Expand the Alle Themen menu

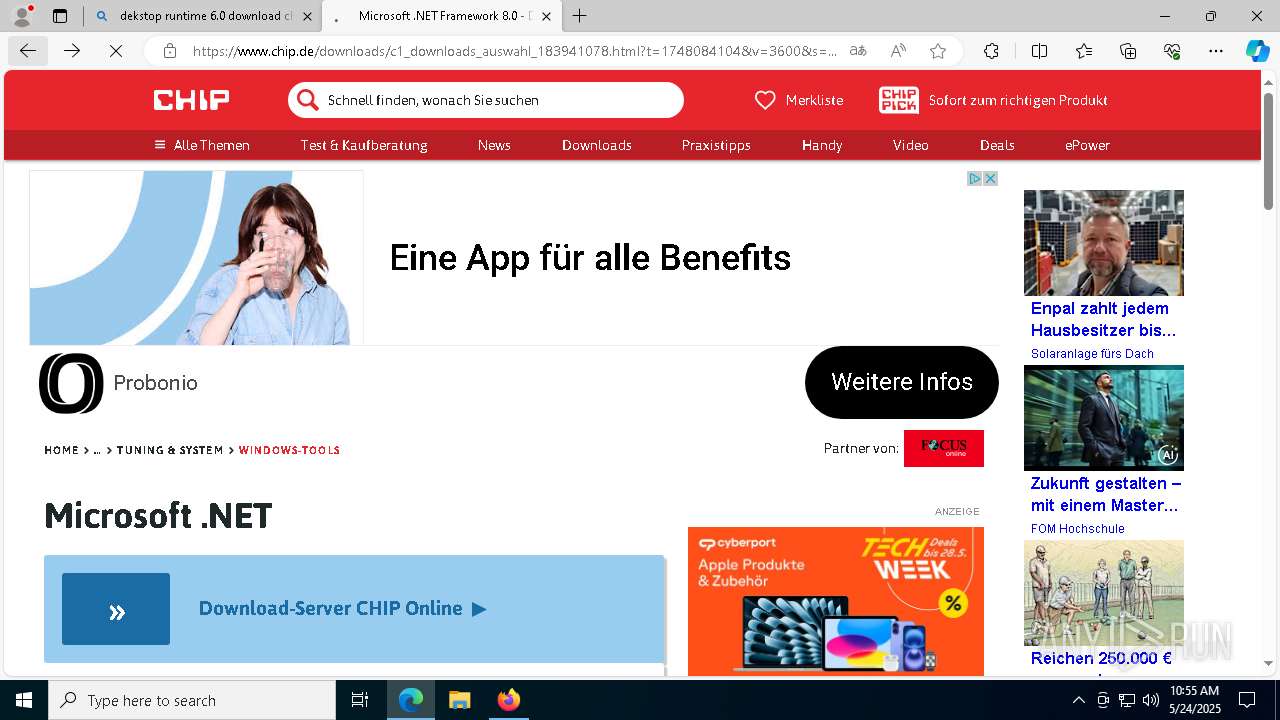point(202,145)
